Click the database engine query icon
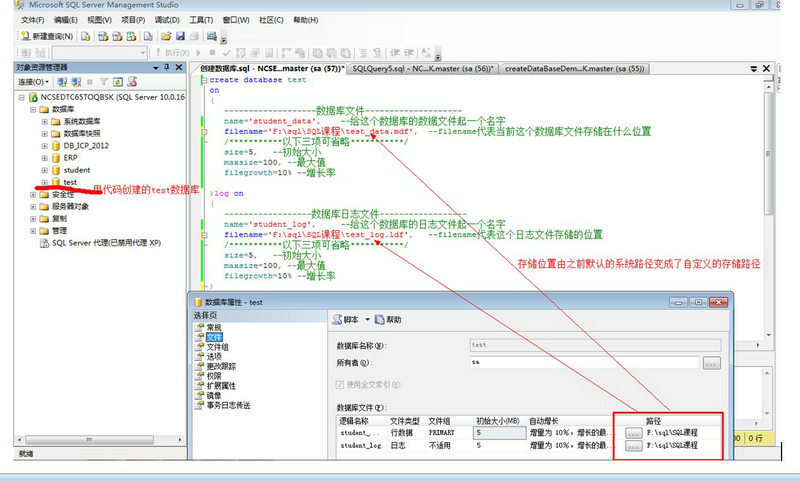 pos(86,36)
